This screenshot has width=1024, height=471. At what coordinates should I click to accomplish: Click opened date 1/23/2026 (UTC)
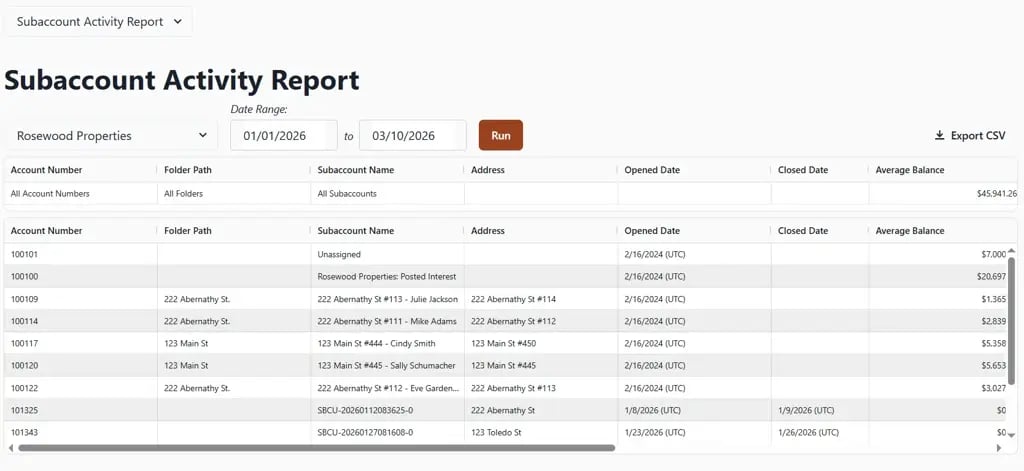[x=654, y=432]
